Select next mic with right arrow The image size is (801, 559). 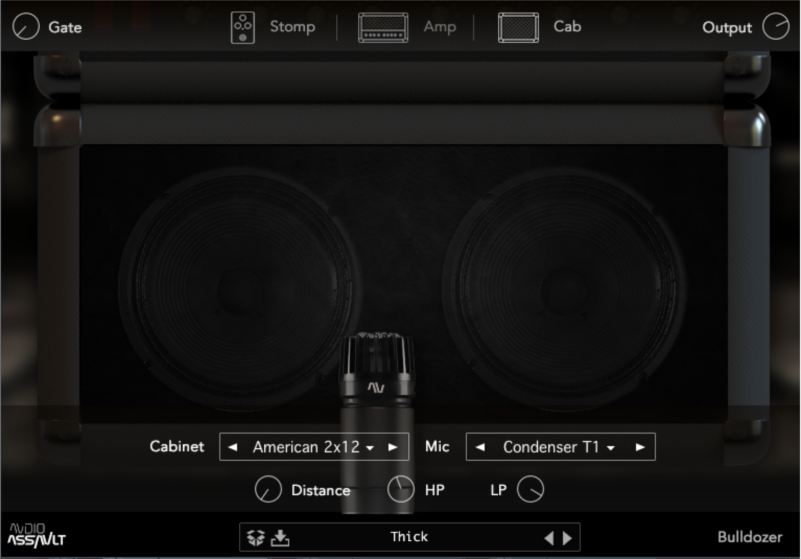(x=640, y=447)
